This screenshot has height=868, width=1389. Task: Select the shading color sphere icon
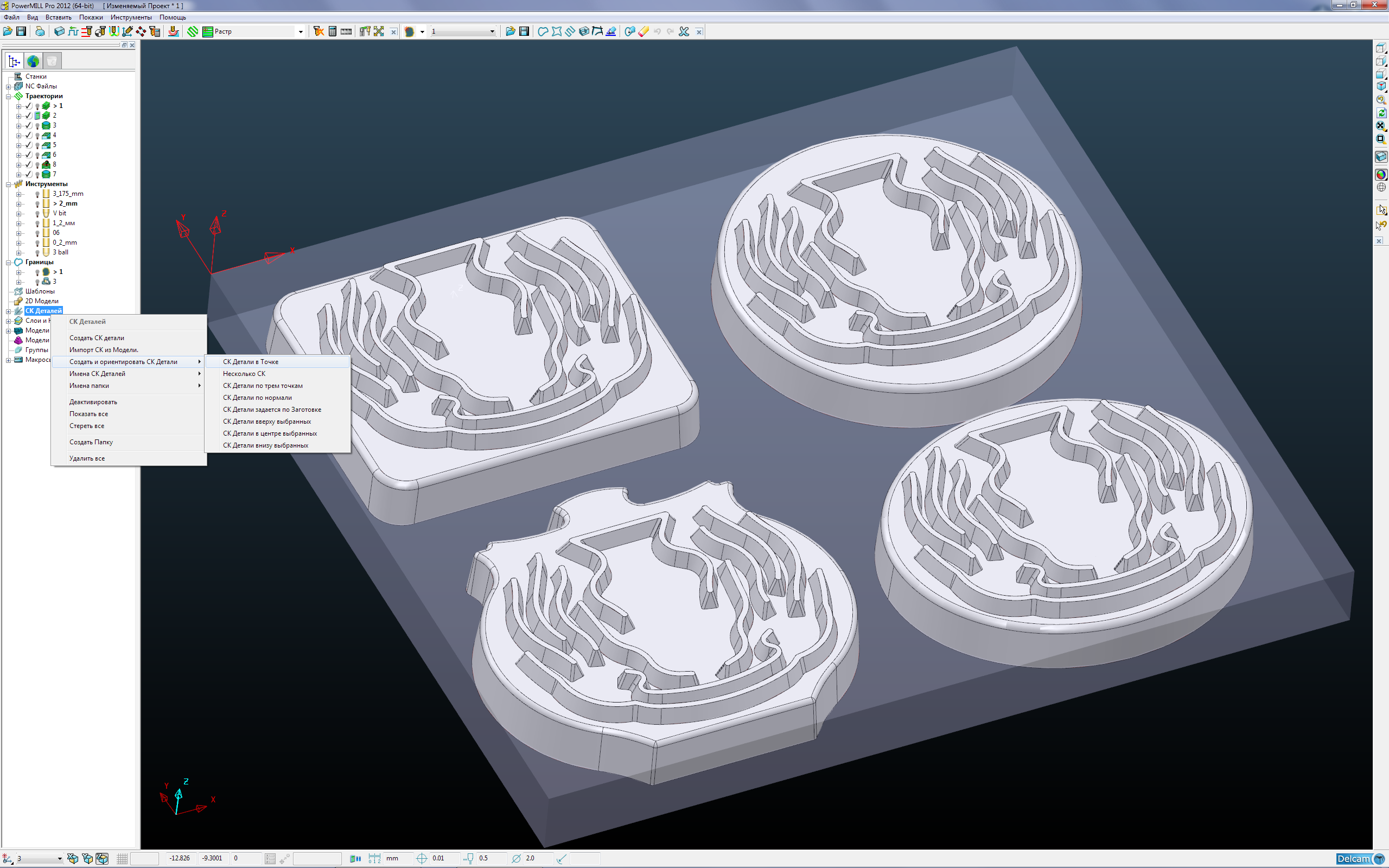[1380, 175]
